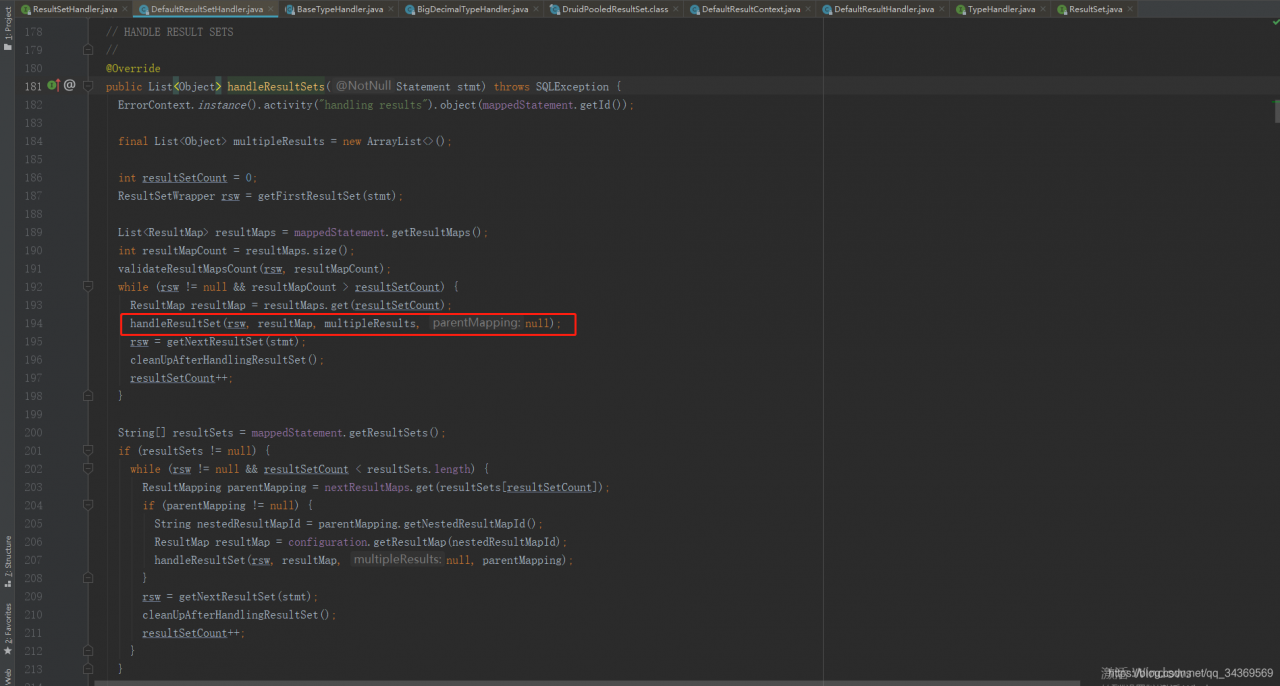Open the Web tool window
The height and width of the screenshot is (686, 1280).
8,675
